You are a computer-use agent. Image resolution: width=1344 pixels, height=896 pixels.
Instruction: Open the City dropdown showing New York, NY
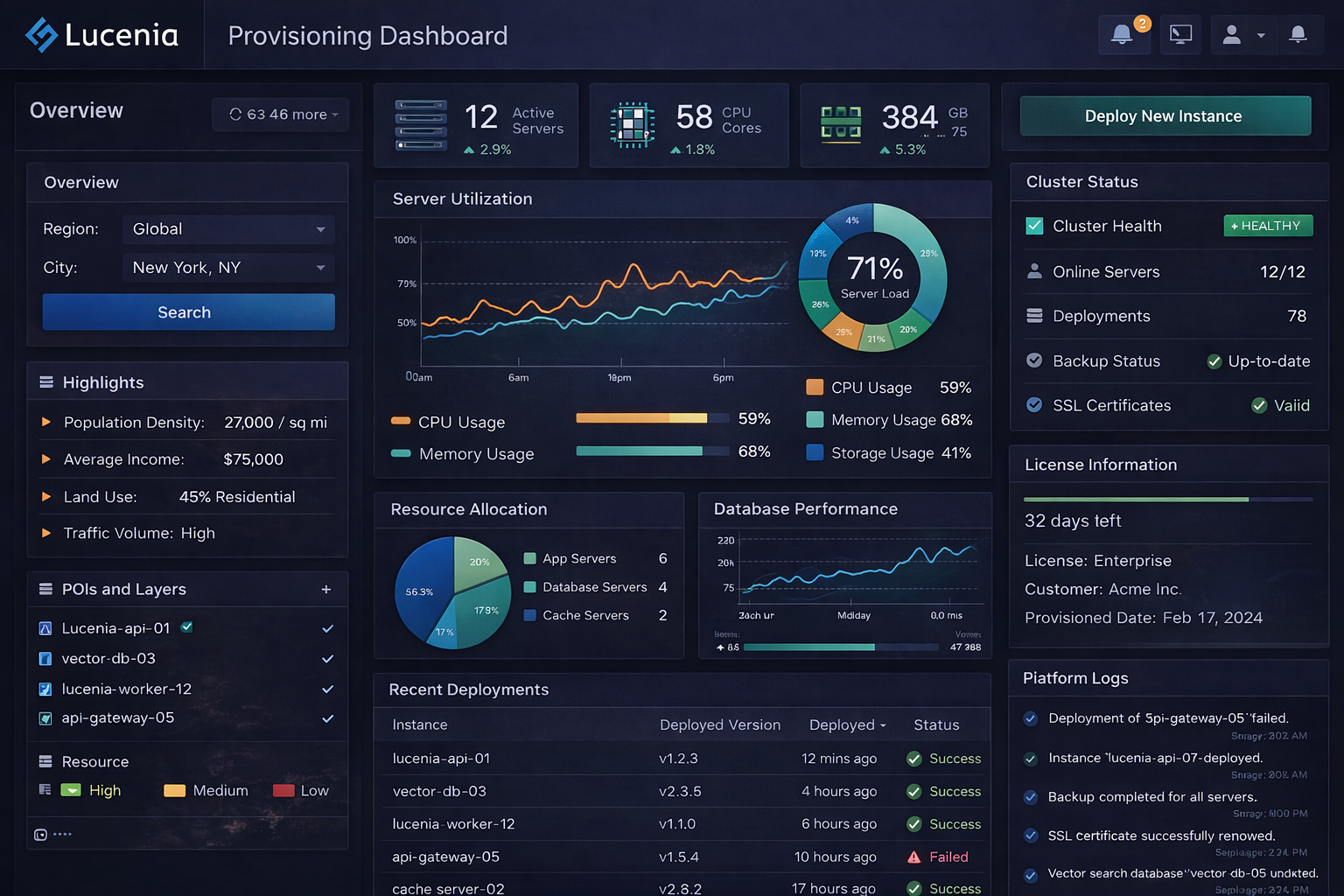(227, 268)
